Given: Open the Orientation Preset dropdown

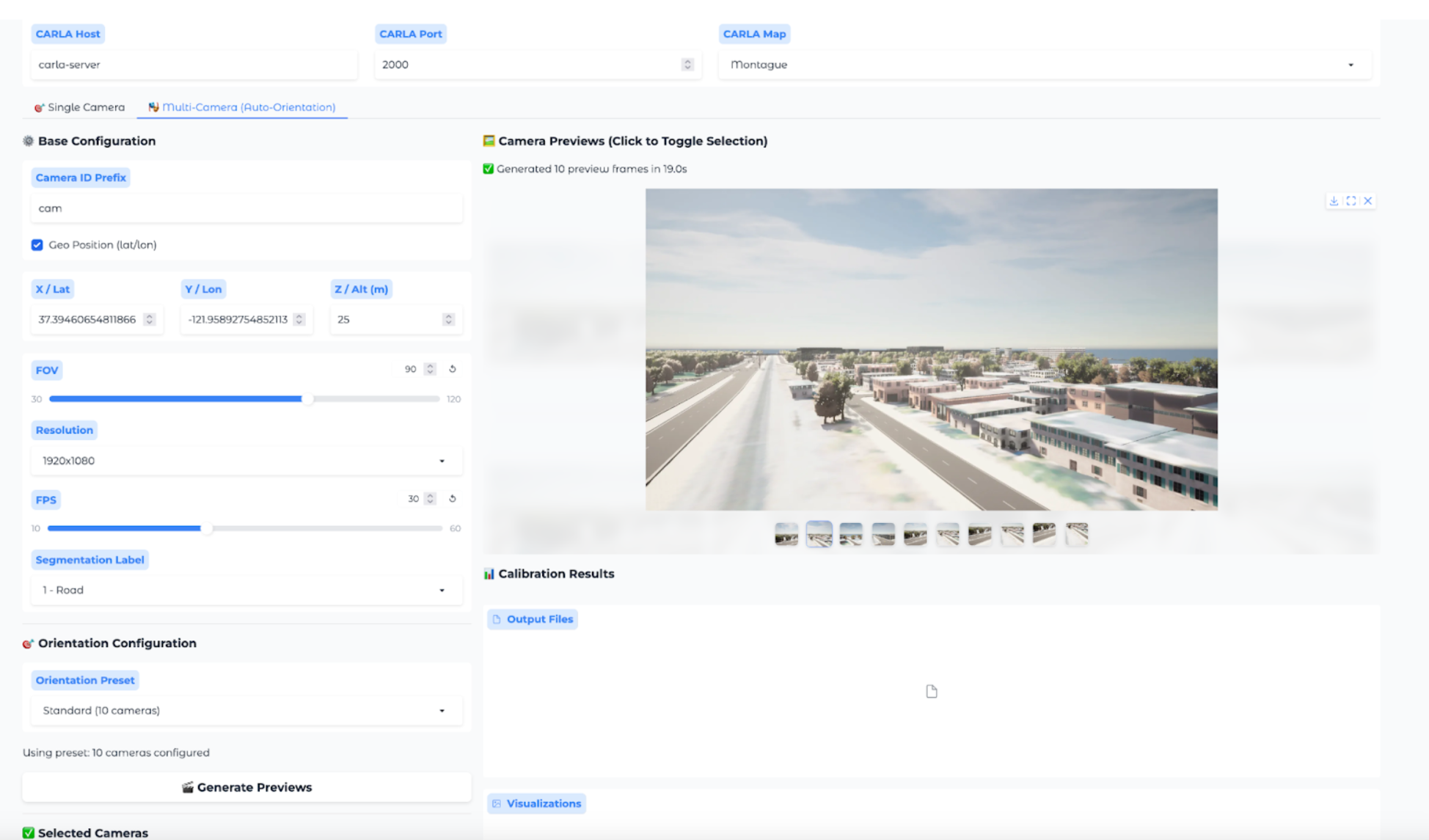Looking at the screenshot, I should pos(246,710).
